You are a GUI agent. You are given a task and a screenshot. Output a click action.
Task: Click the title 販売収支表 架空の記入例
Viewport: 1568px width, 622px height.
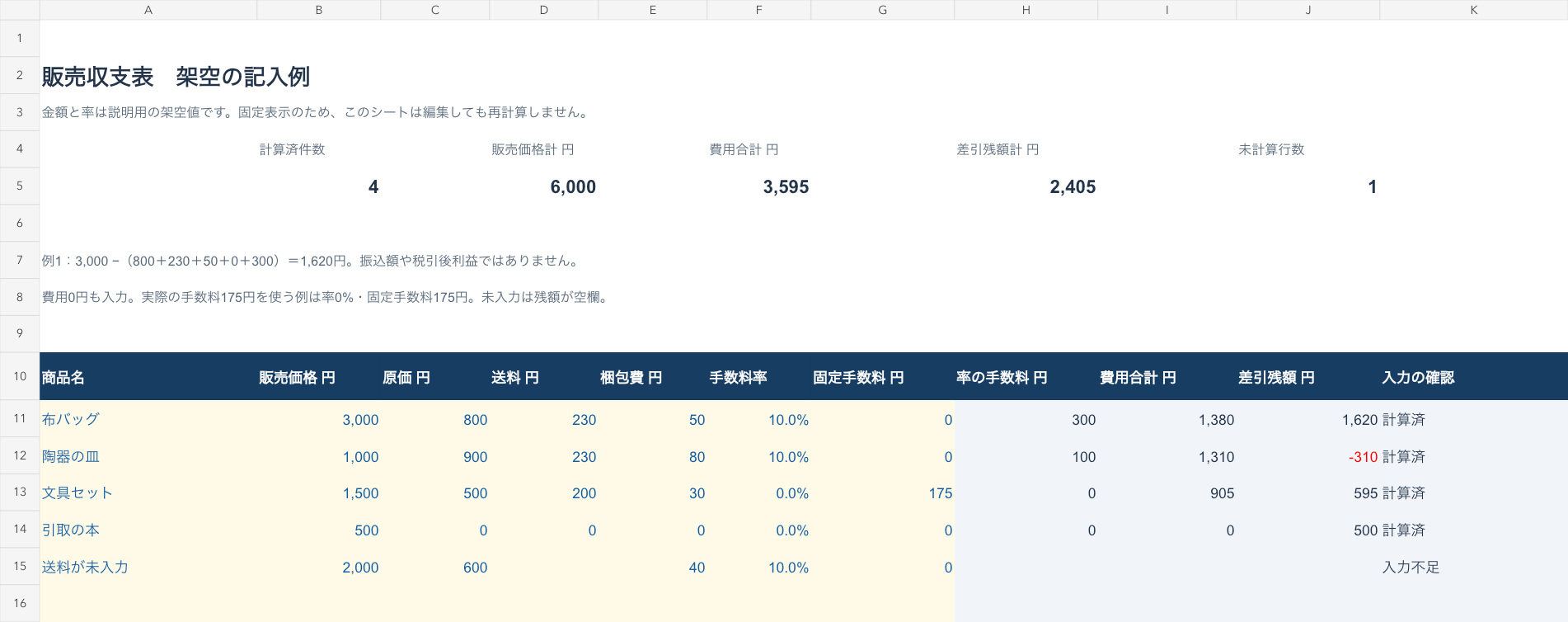click(x=176, y=77)
